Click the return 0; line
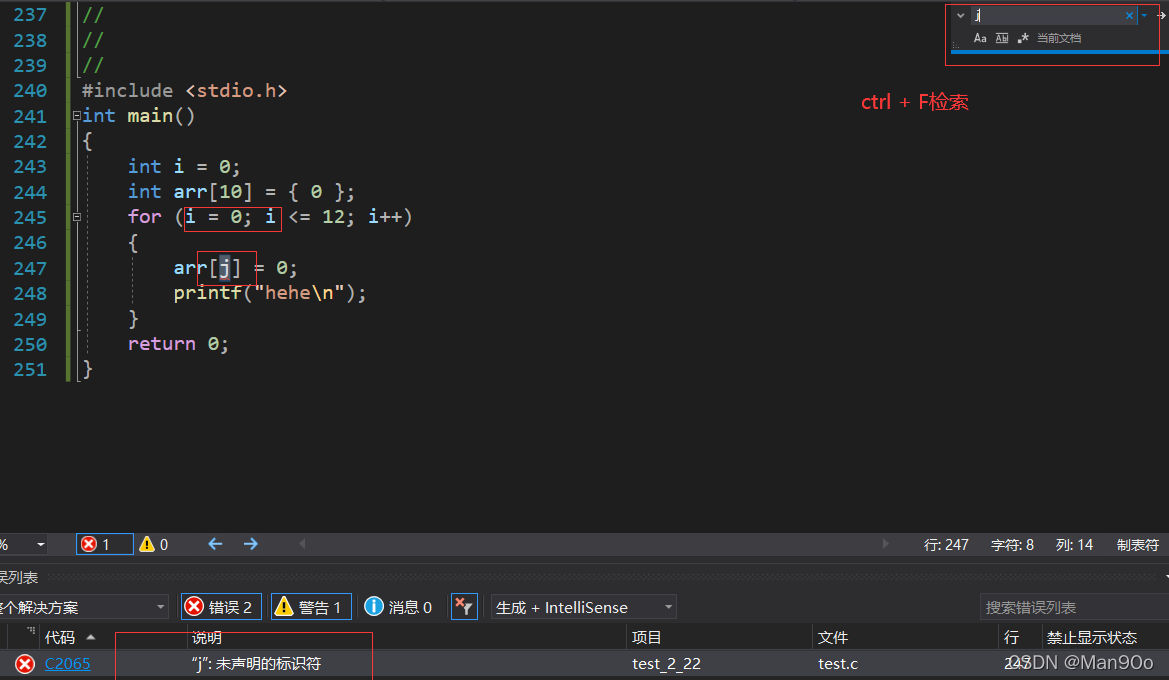 (178, 344)
